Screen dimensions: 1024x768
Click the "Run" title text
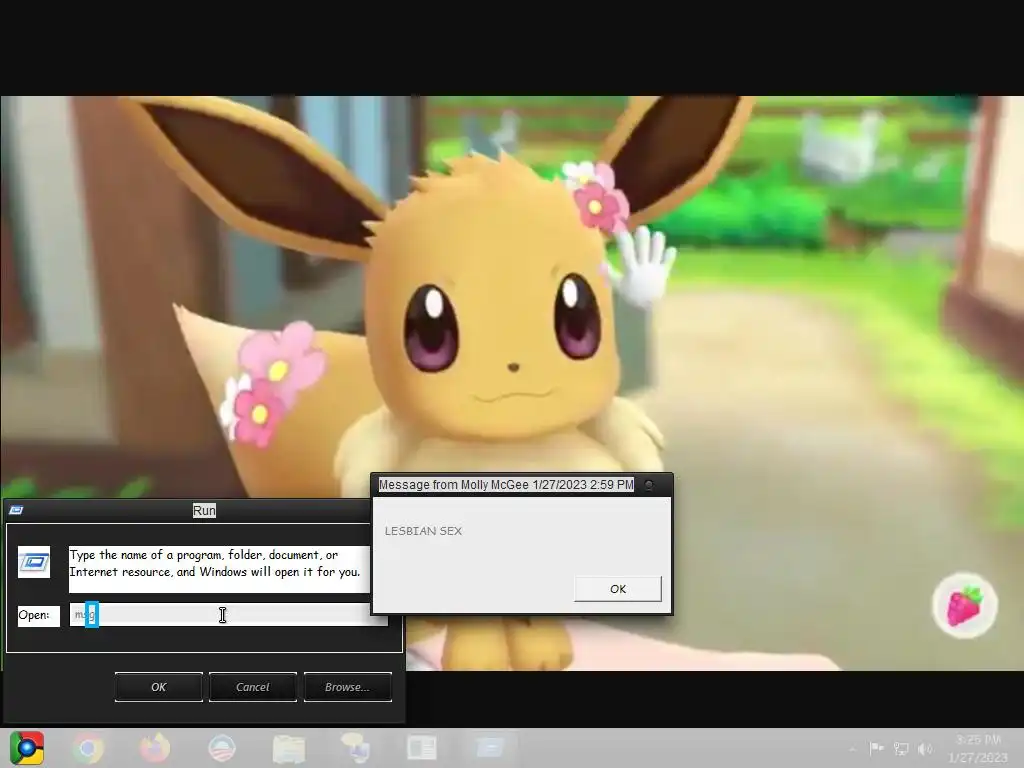204,511
